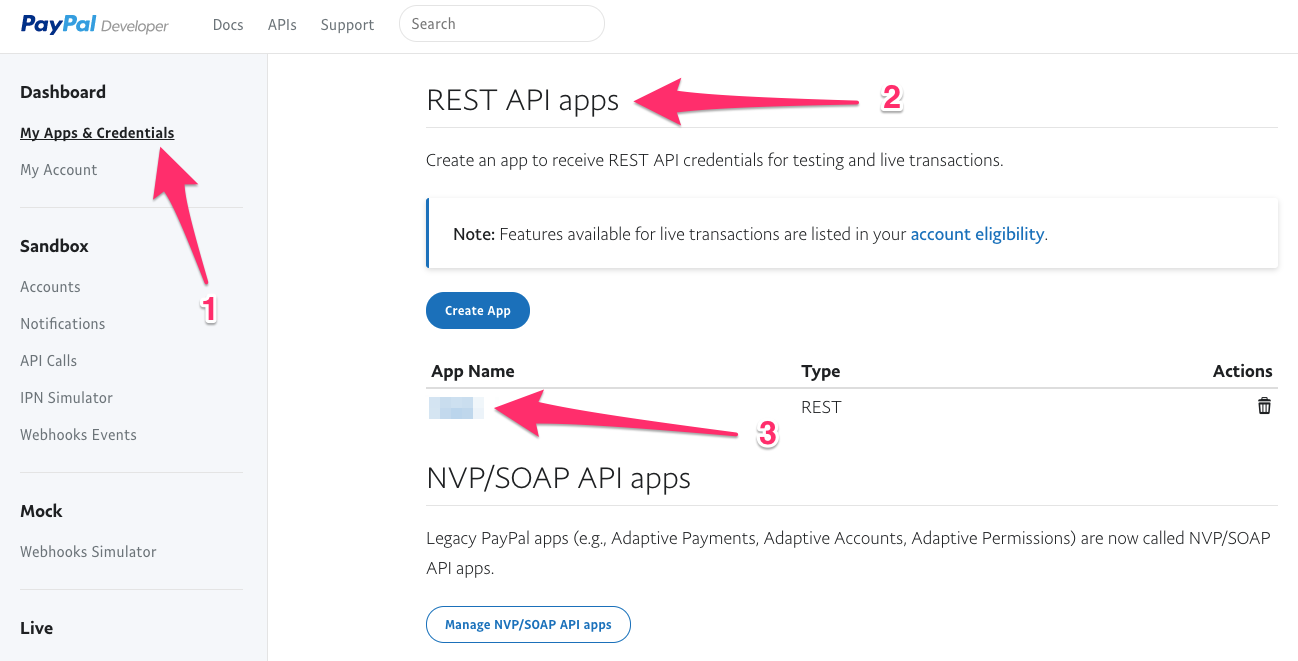Image resolution: width=1298 pixels, height=661 pixels.
Task: Delete the REST app using trash icon
Action: coord(1264,406)
